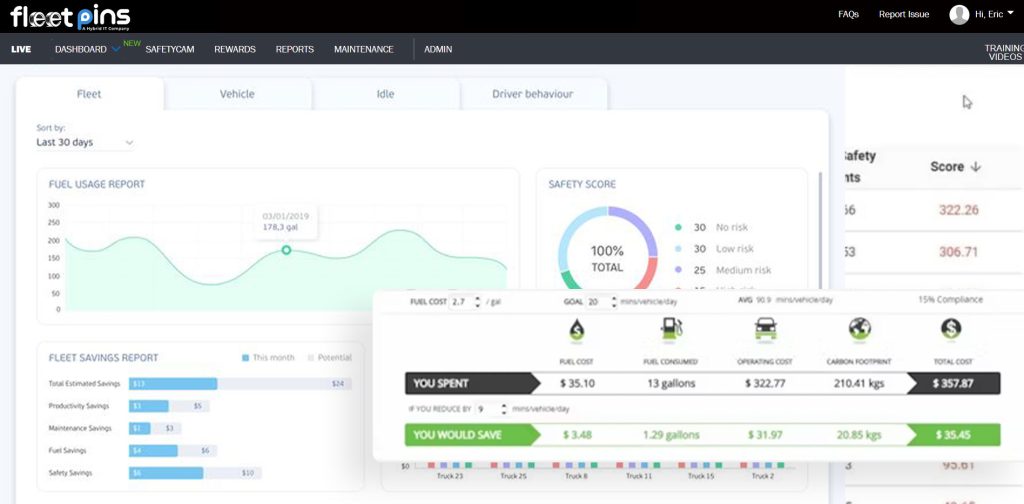
Task: Click the 13 gallons consumed value
Action: (671, 383)
